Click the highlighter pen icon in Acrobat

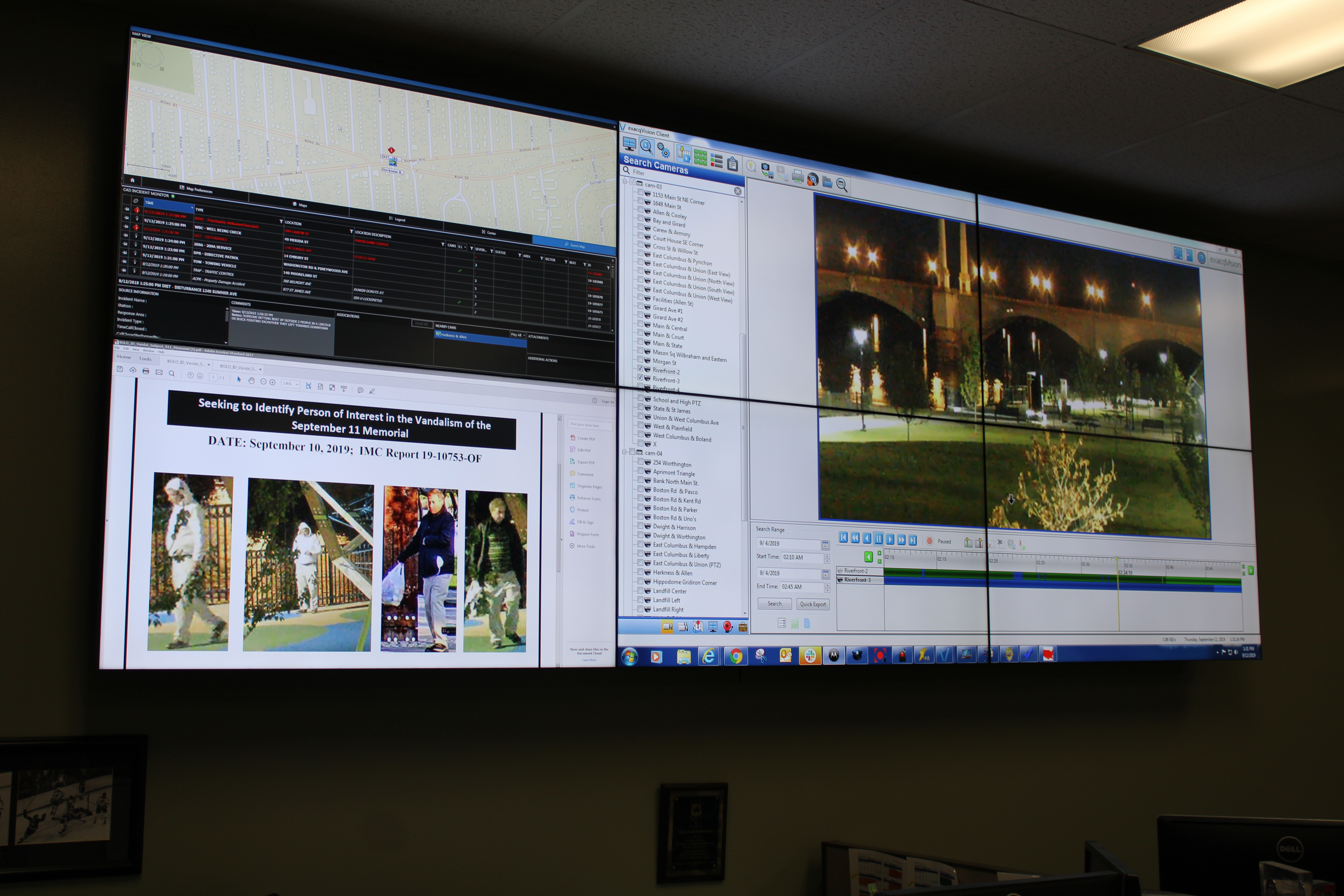tap(372, 391)
